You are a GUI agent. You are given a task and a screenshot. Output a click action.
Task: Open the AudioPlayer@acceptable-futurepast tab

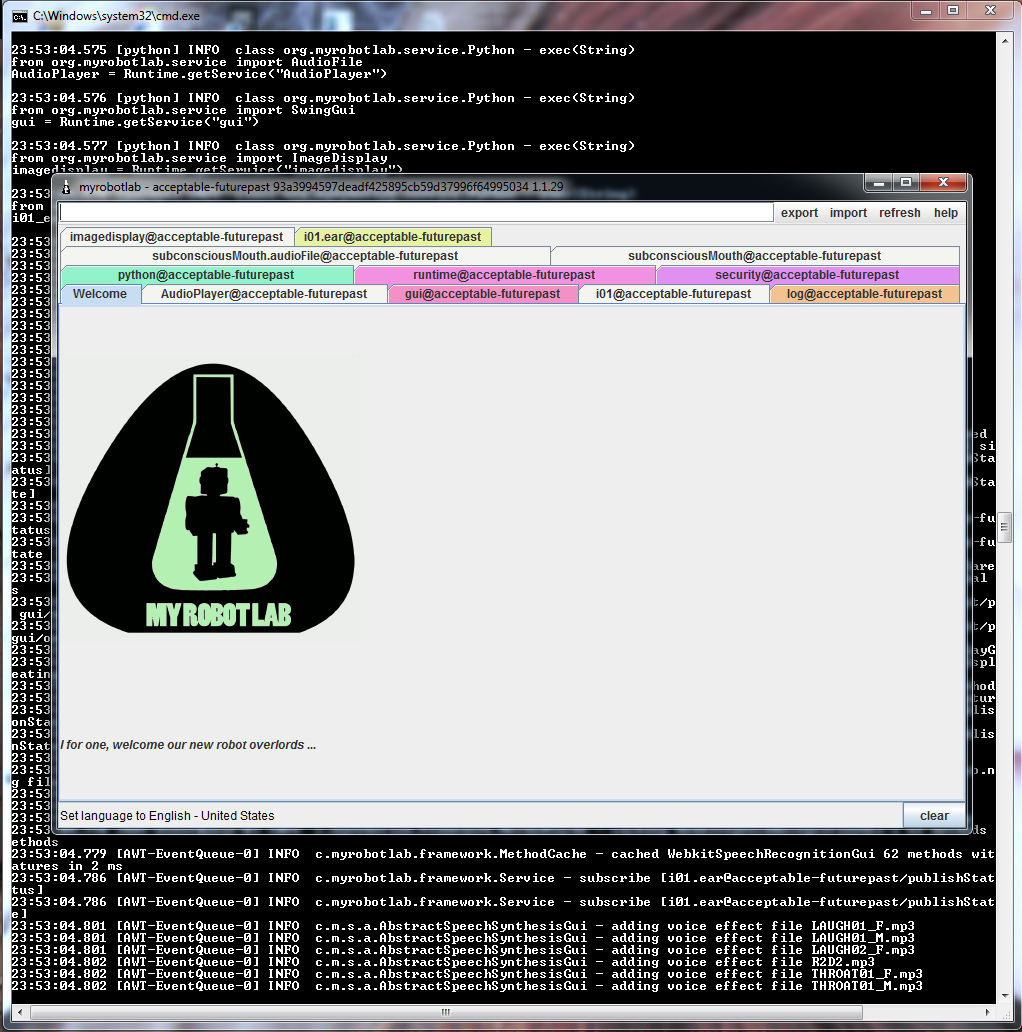coord(264,294)
